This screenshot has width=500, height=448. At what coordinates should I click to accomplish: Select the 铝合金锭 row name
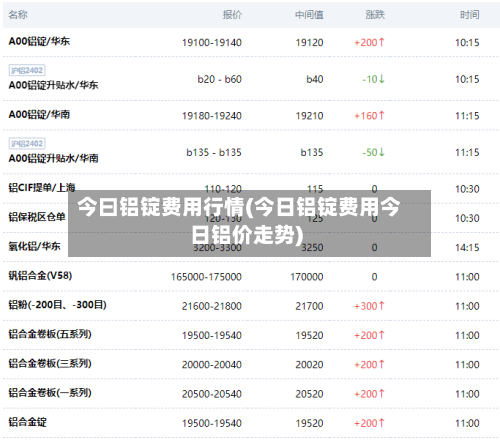click(28, 422)
